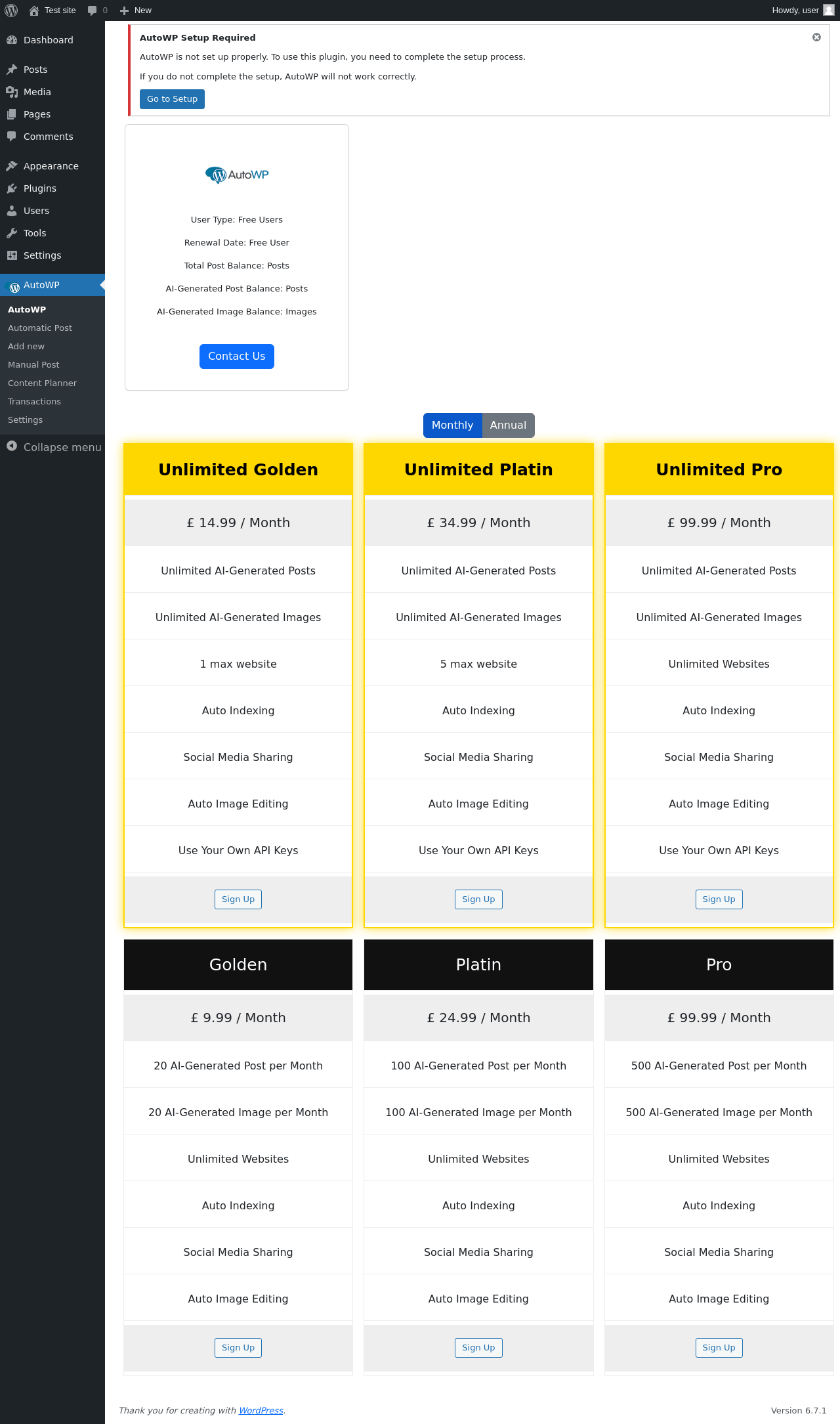
Task: Switch pricing to Annual billing
Action: [x=509, y=425]
